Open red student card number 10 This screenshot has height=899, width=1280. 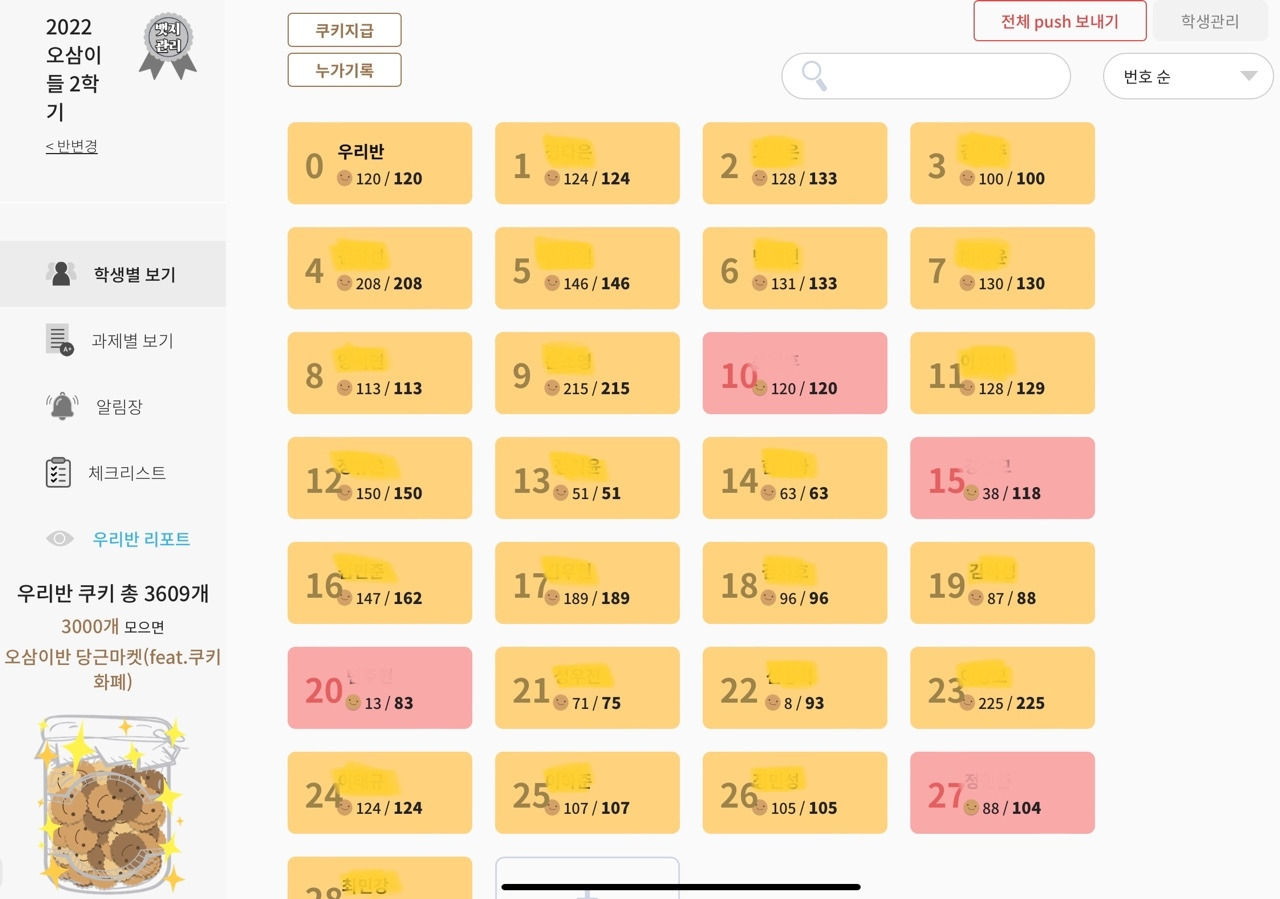click(x=794, y=373)
